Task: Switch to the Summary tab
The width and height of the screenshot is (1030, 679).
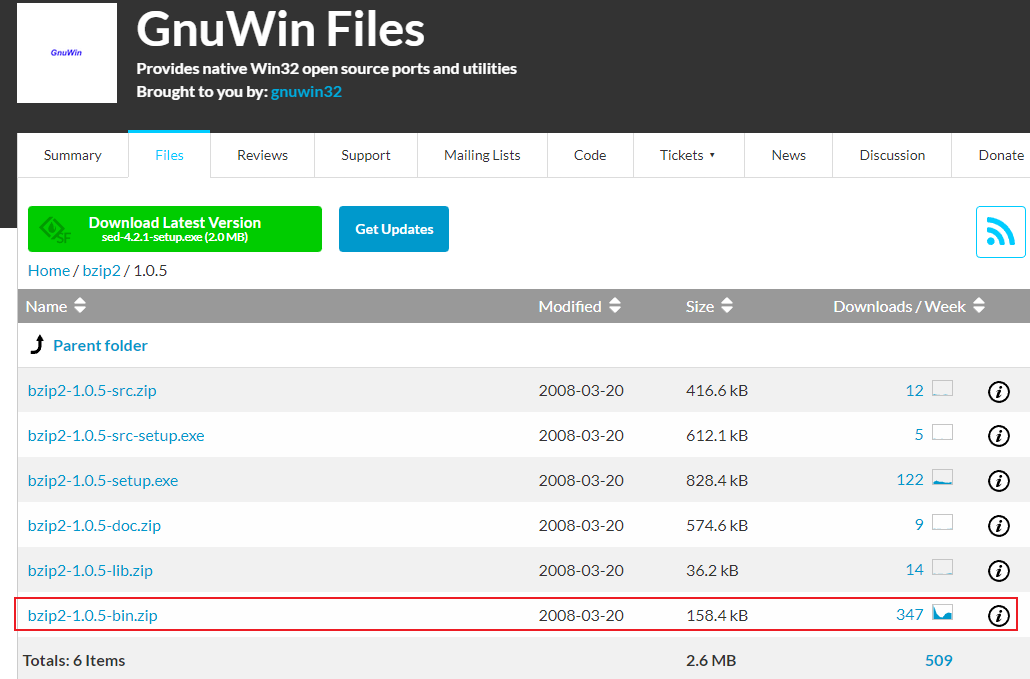Action: tap(73, 155)
